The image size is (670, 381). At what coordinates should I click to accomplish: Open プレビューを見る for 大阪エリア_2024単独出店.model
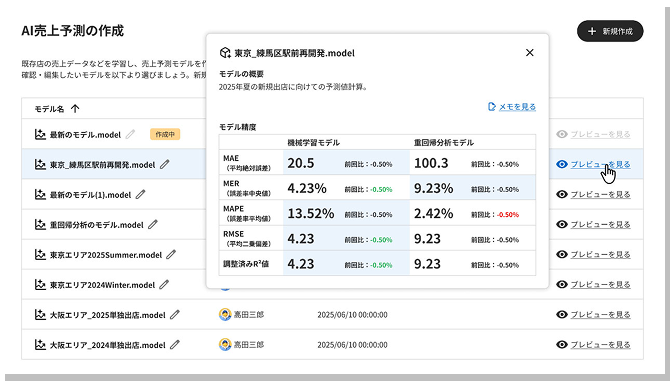pos(600,344)
